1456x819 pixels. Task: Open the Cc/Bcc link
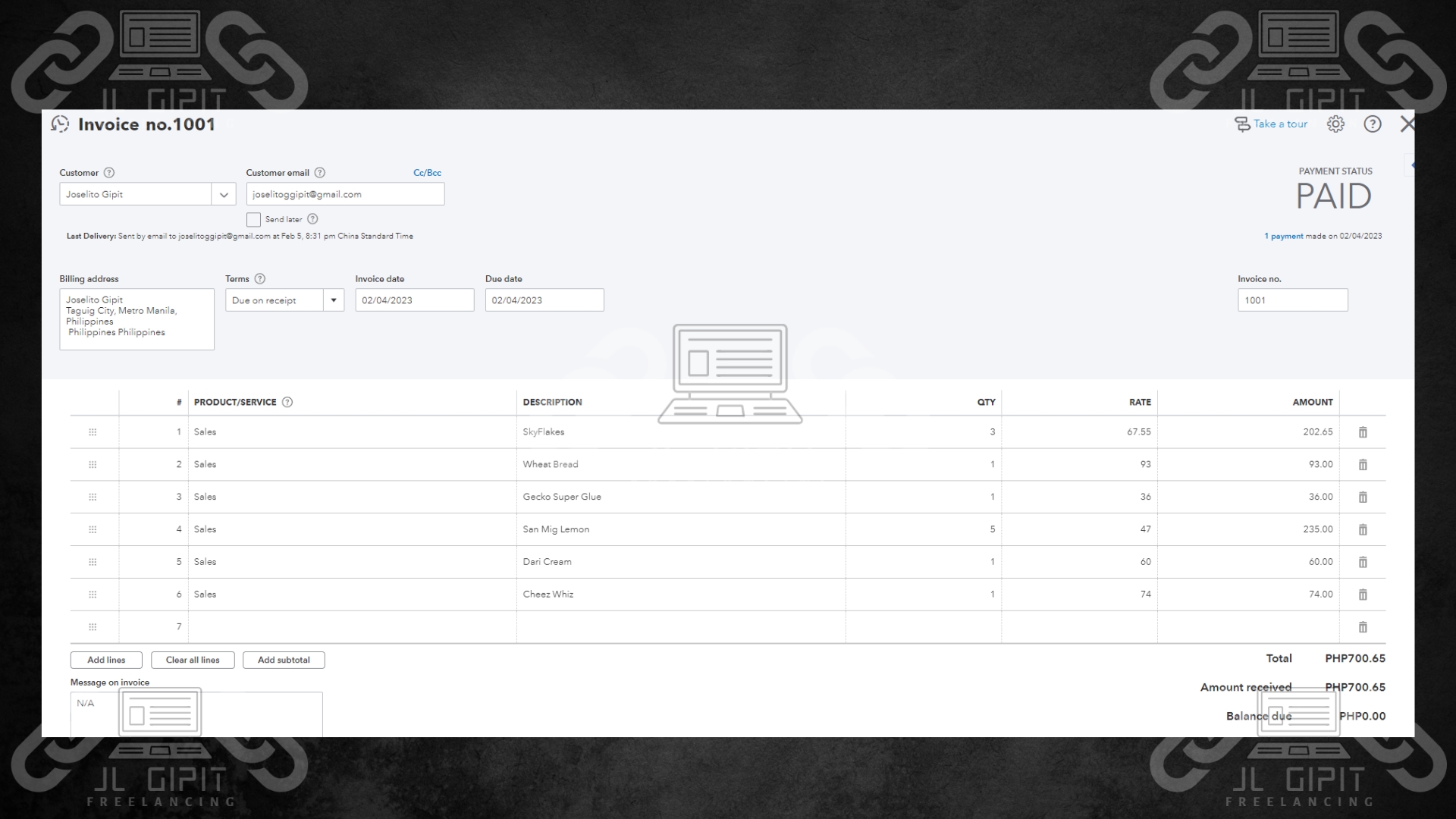pos(427,173)
